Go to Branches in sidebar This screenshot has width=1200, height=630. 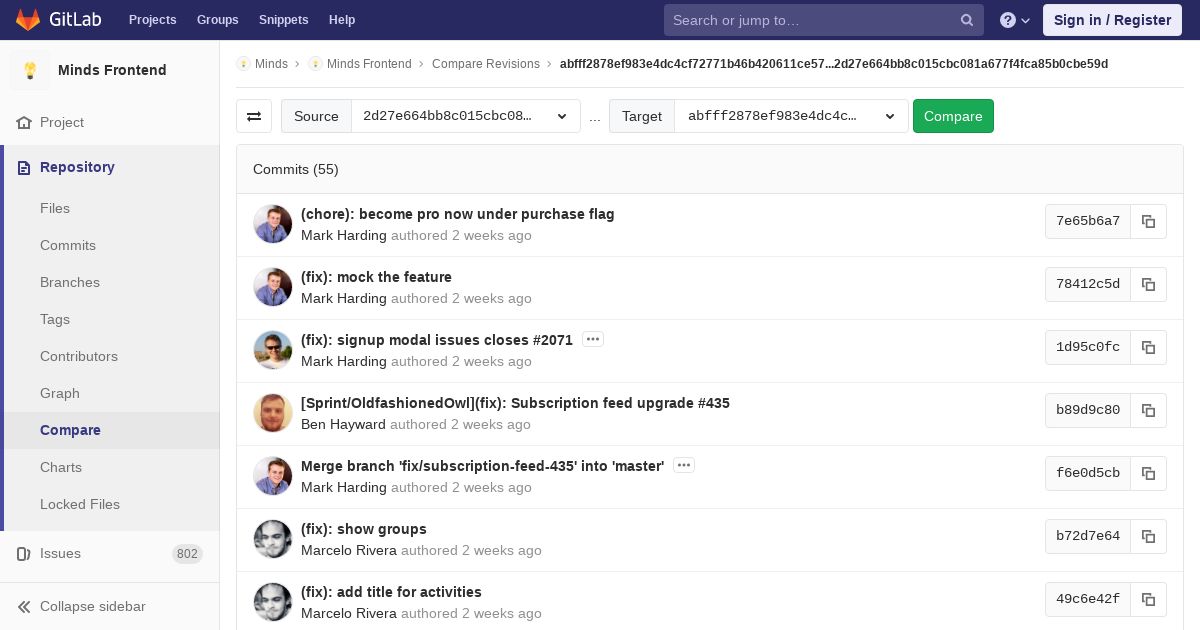tap(70, 282)
